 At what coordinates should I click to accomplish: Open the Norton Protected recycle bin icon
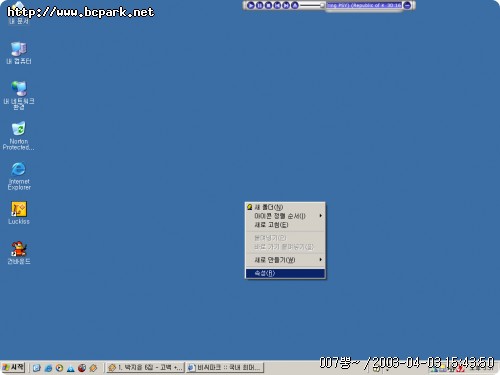point(18,136)
